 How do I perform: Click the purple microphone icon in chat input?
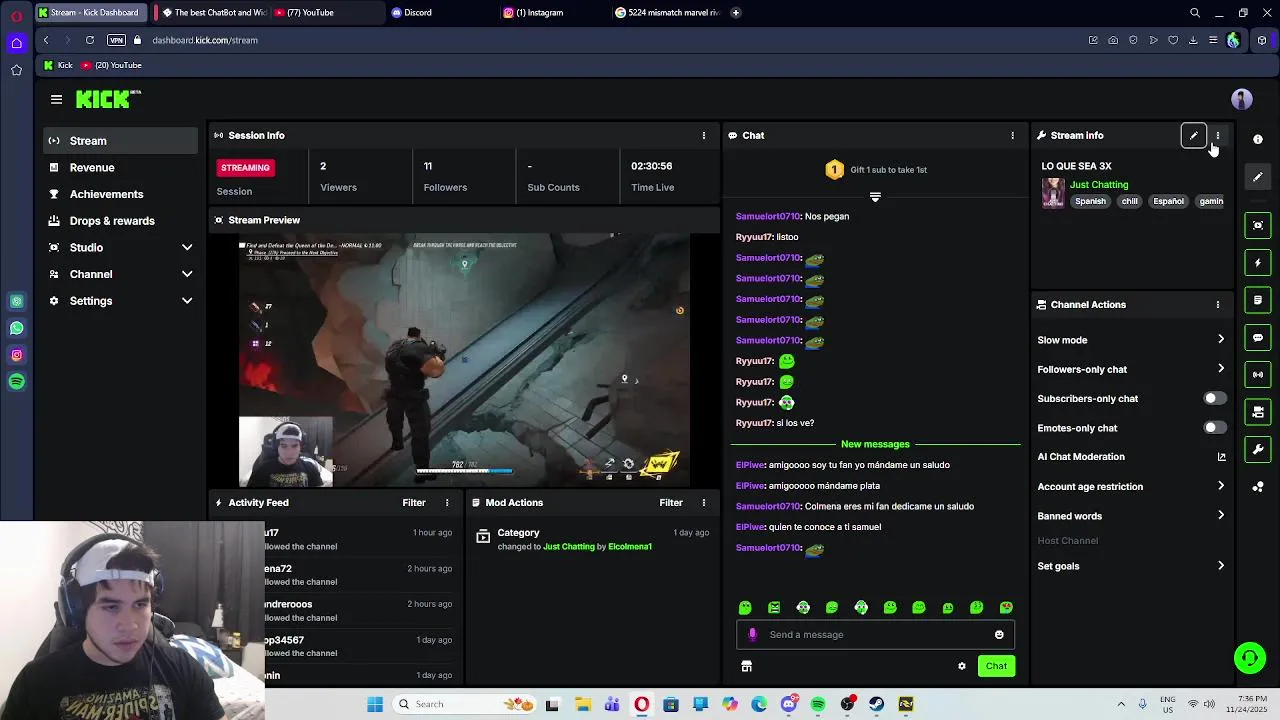point(753,634)
